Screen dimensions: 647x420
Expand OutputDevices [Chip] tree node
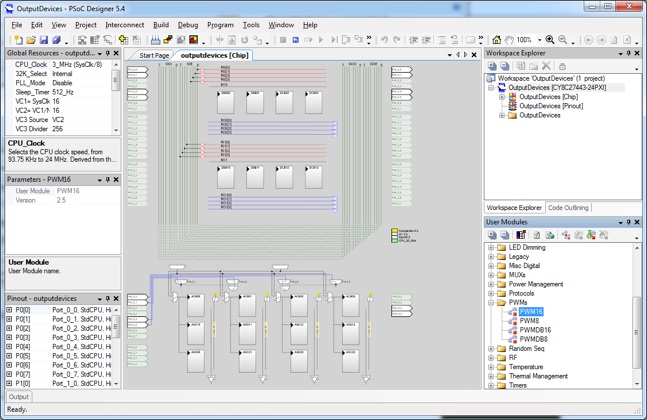(502, 97)
